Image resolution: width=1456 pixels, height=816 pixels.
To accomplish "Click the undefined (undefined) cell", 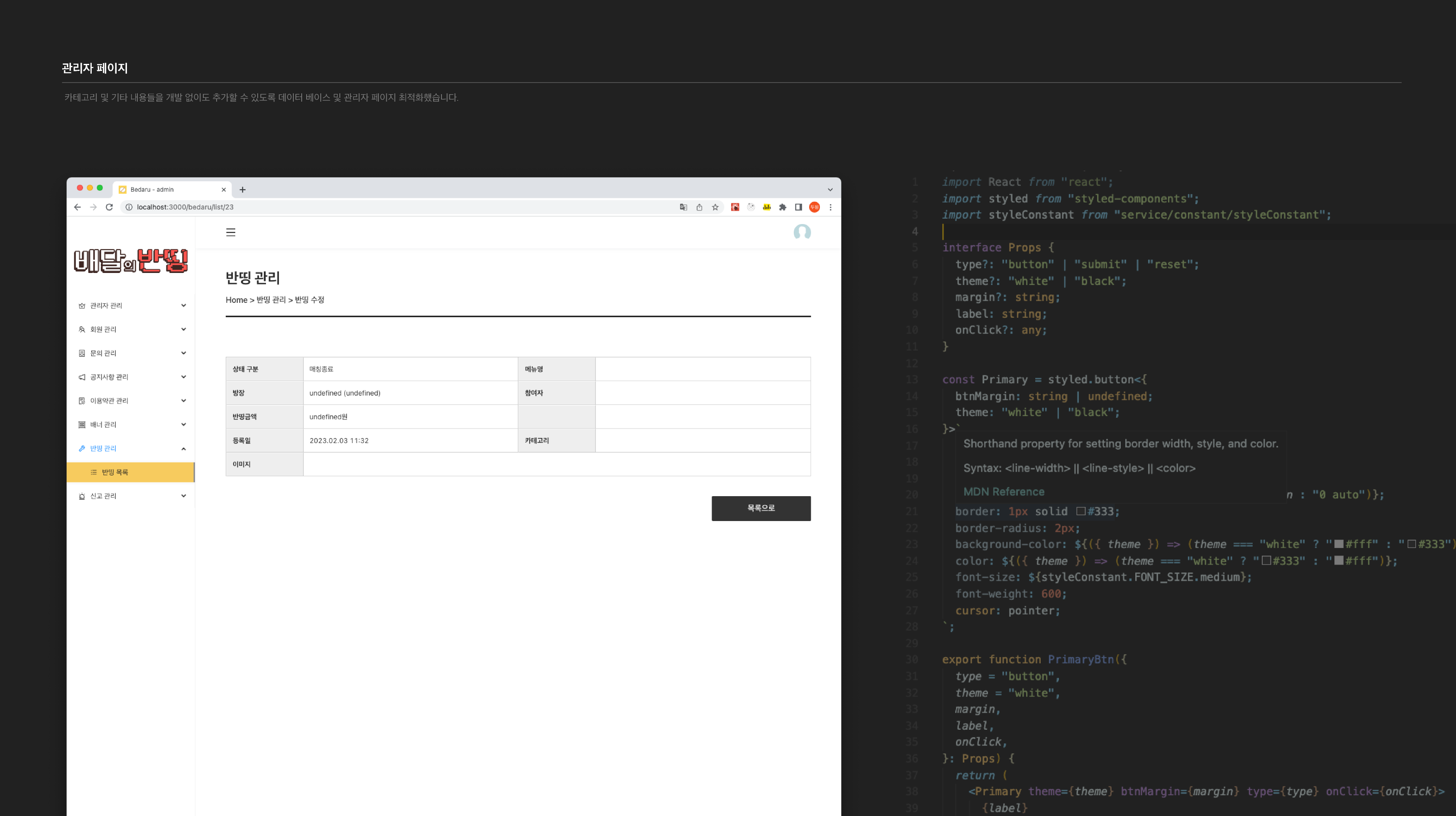I will pos(410,393).
